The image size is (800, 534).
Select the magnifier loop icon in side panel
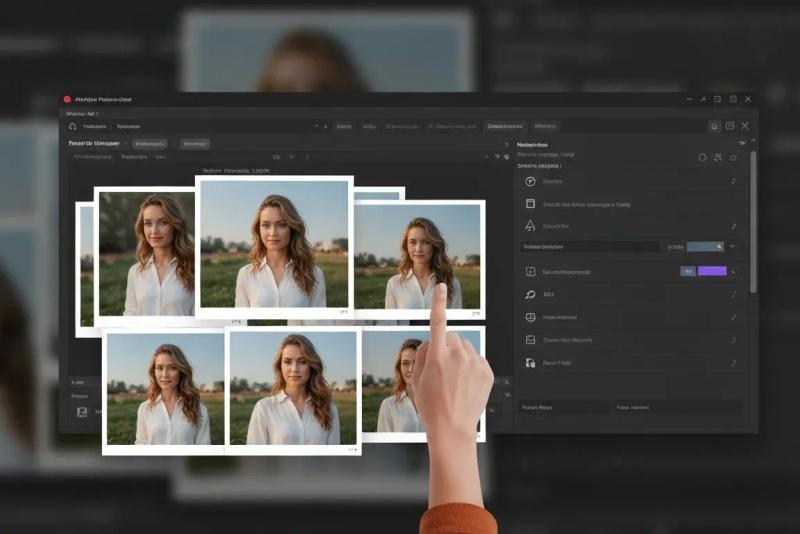531,294
